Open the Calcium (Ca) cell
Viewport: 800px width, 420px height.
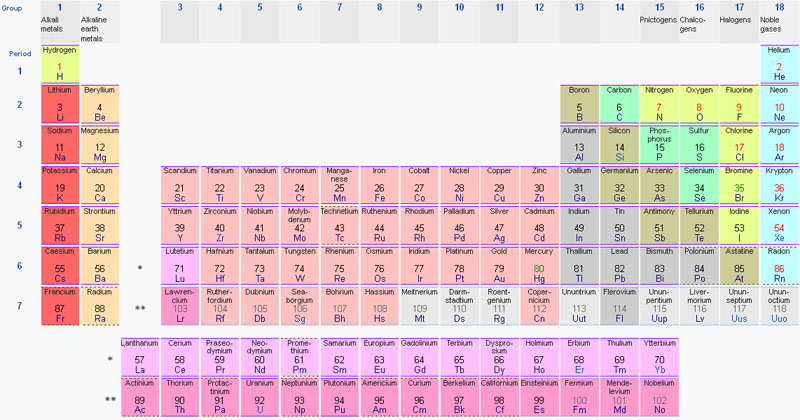[99, 185]
